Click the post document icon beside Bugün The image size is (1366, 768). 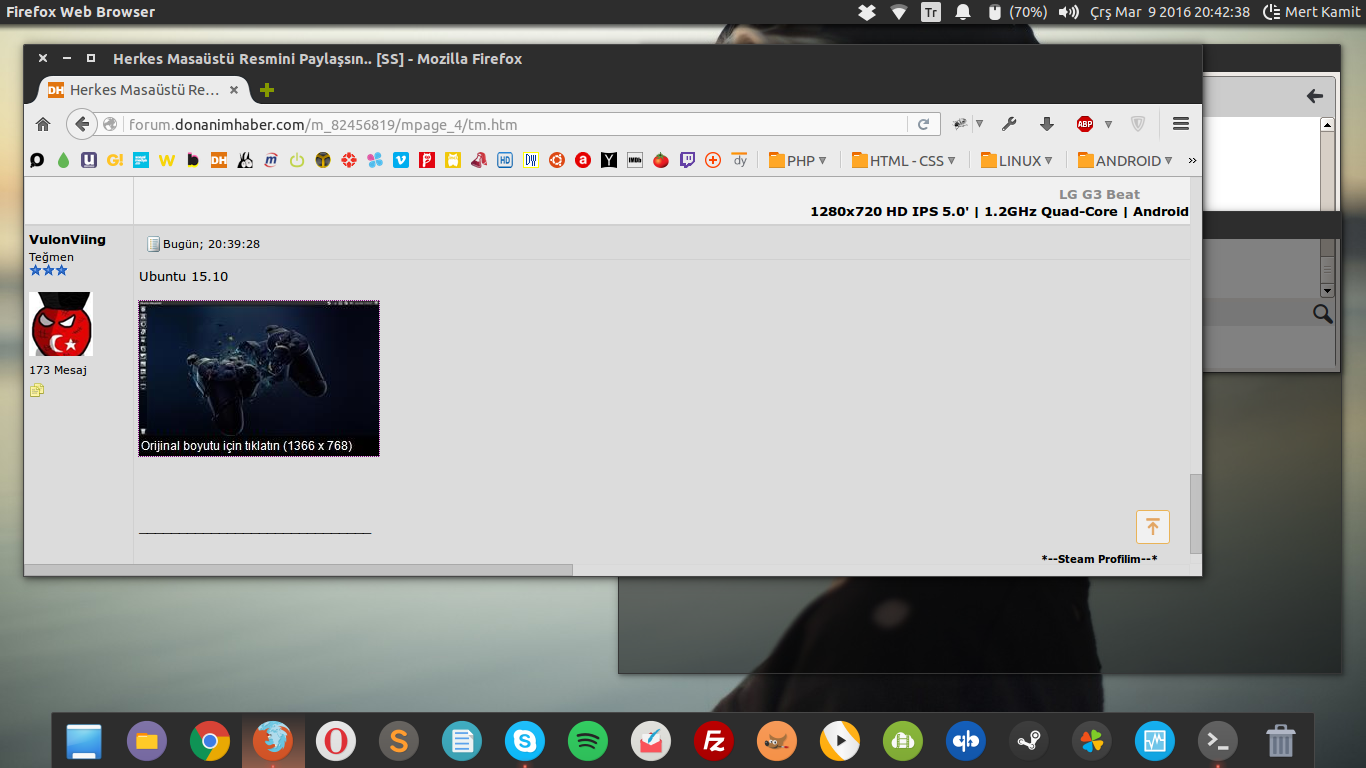pos(154,244)
